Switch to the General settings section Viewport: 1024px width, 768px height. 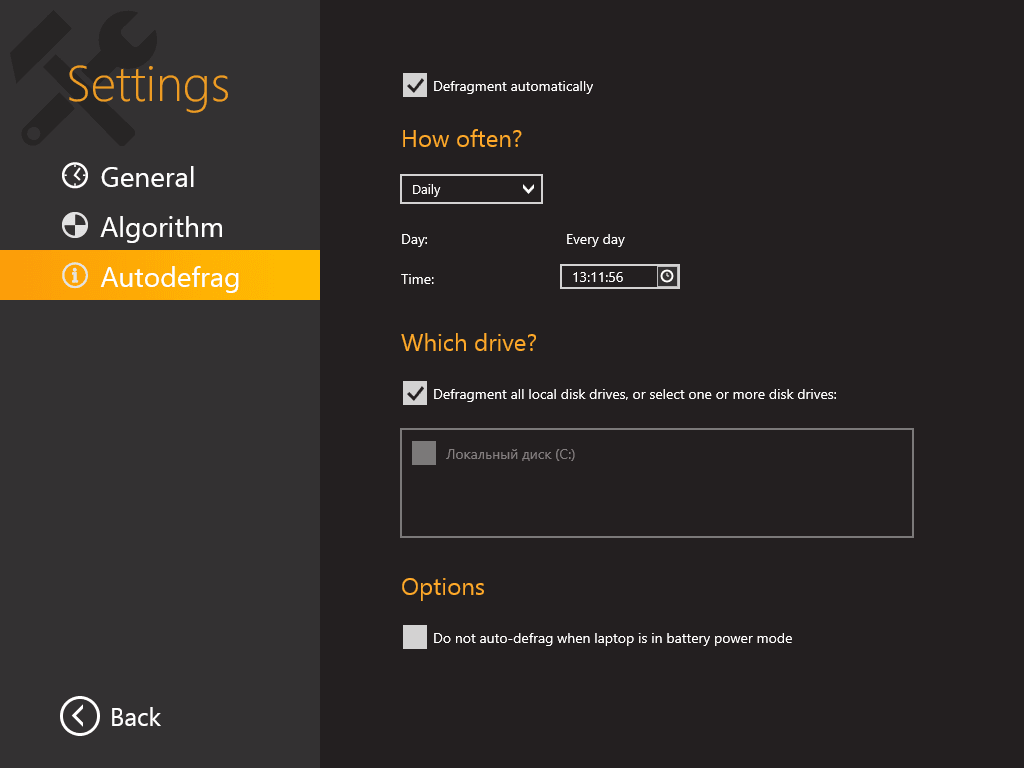(148, 177)
